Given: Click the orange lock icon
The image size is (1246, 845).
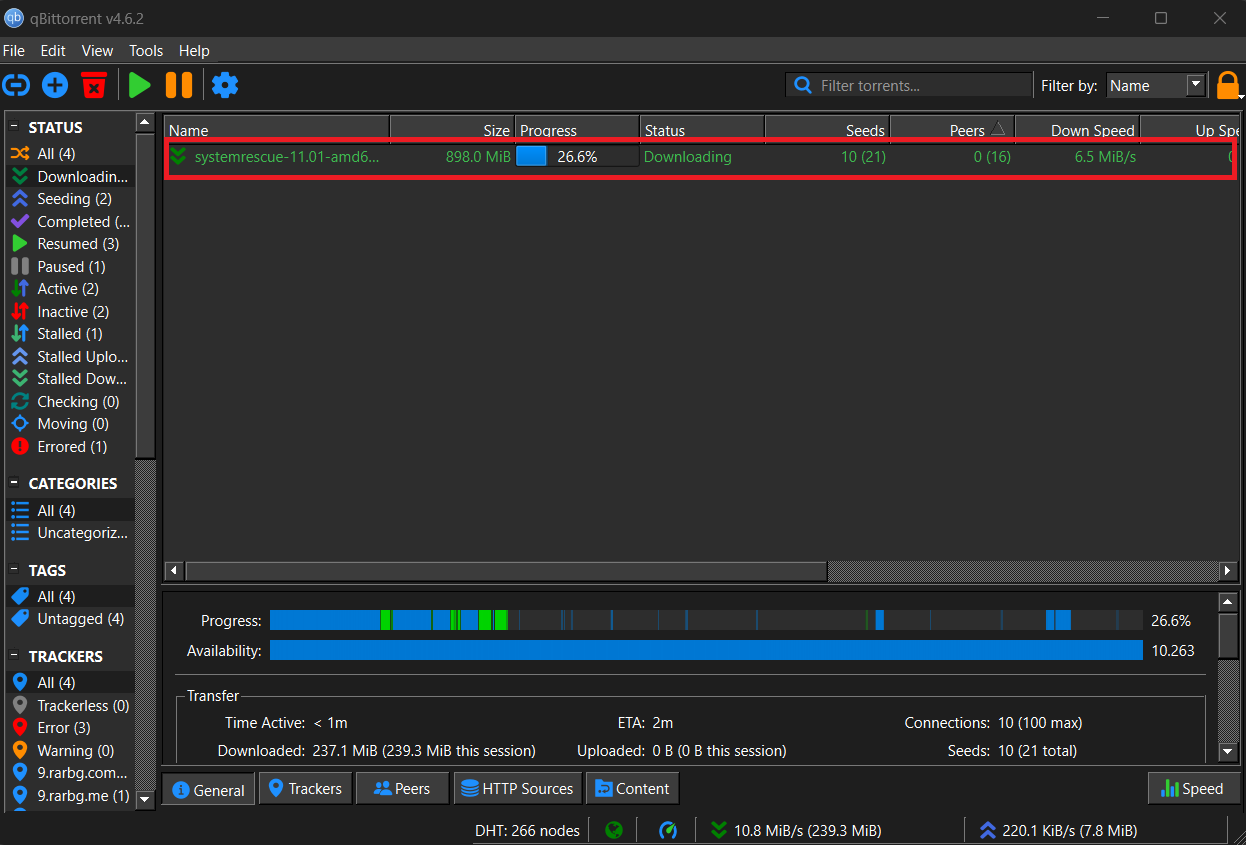Looking at the screenshot, I should coord(1228,85).
